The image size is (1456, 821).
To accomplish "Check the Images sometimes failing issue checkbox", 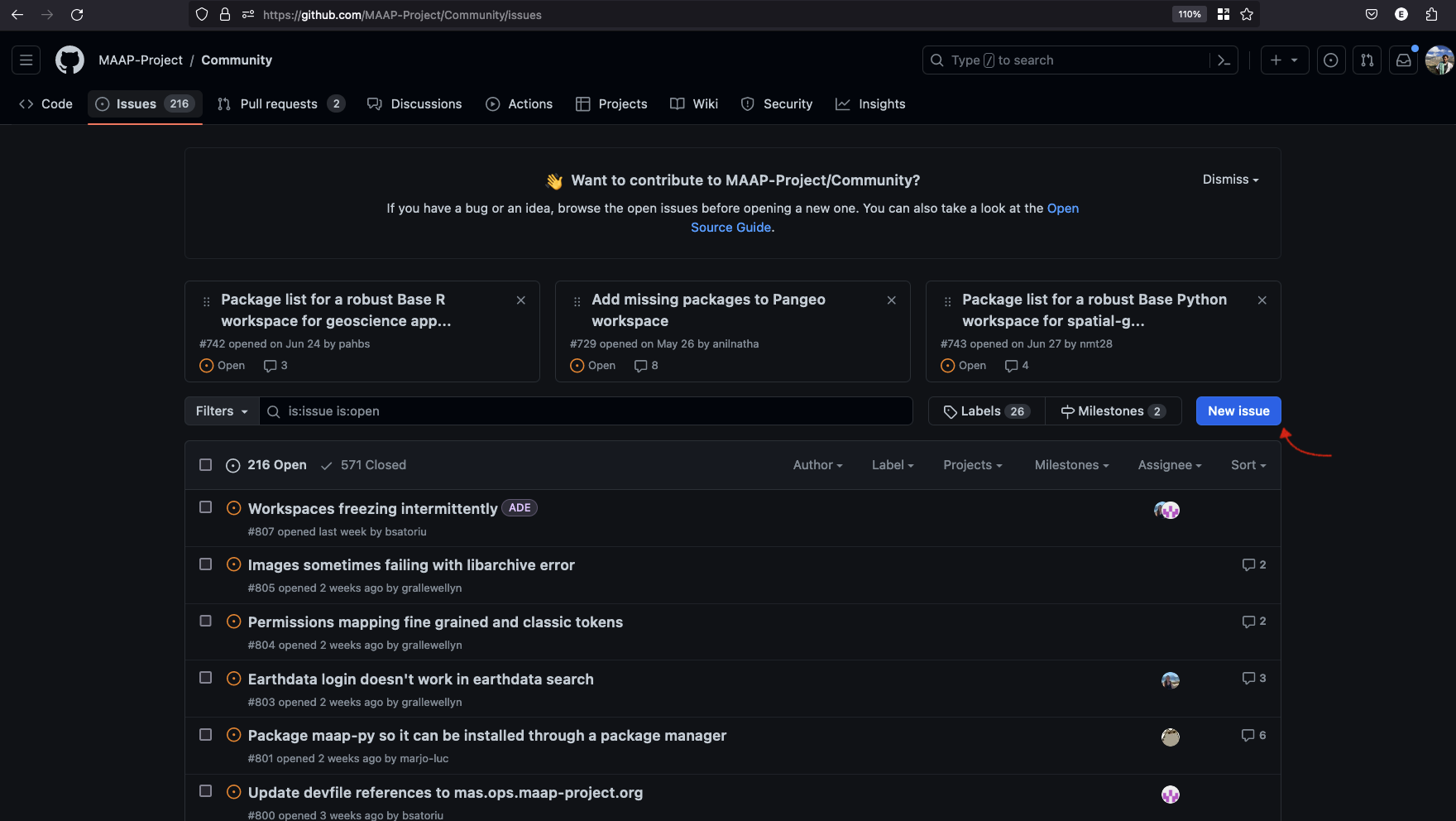I will [x=206, y=564].
